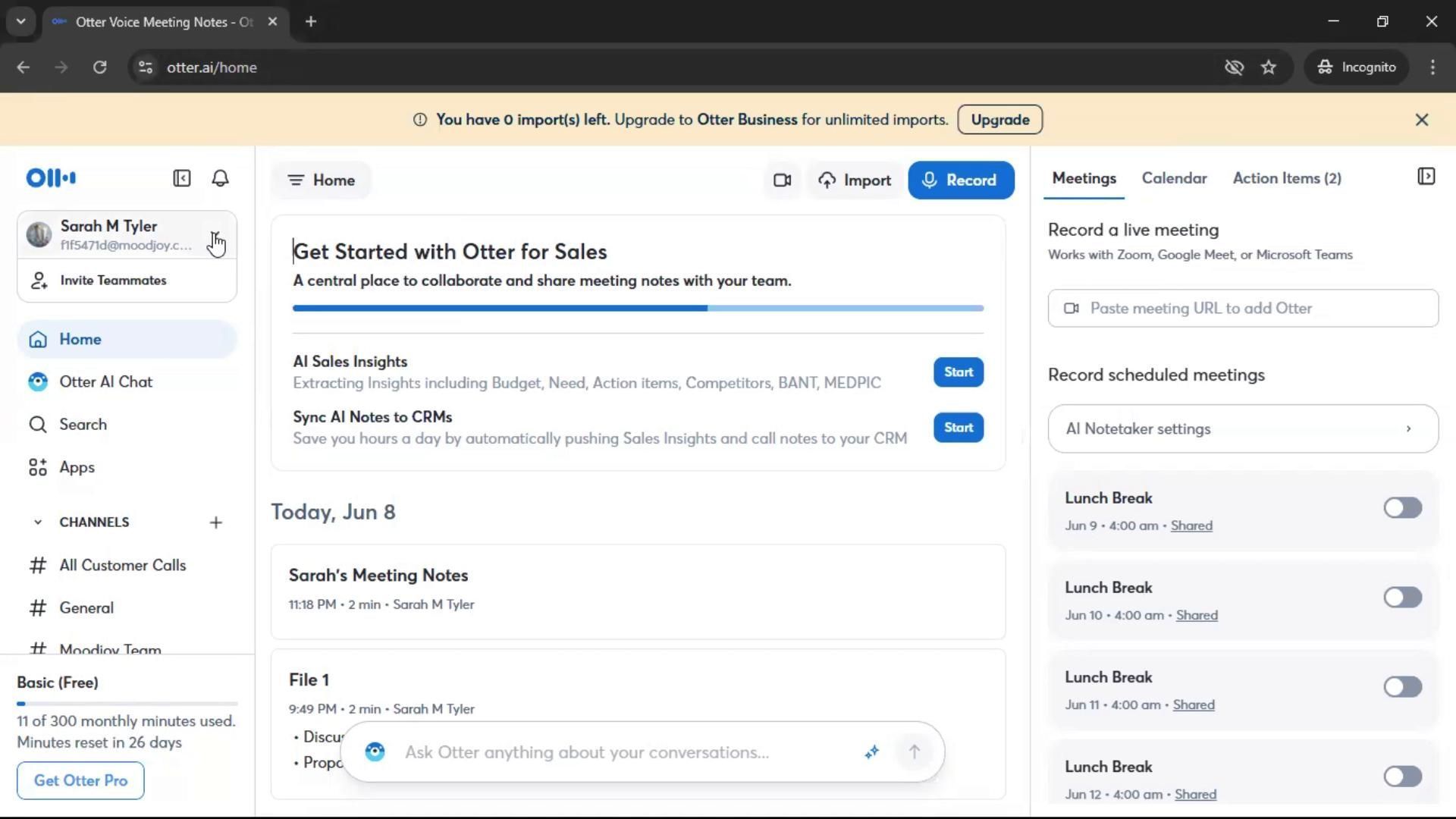Dismiss the import limit banner
The height and width of the screenshot is (819, 1456).
1422,120
